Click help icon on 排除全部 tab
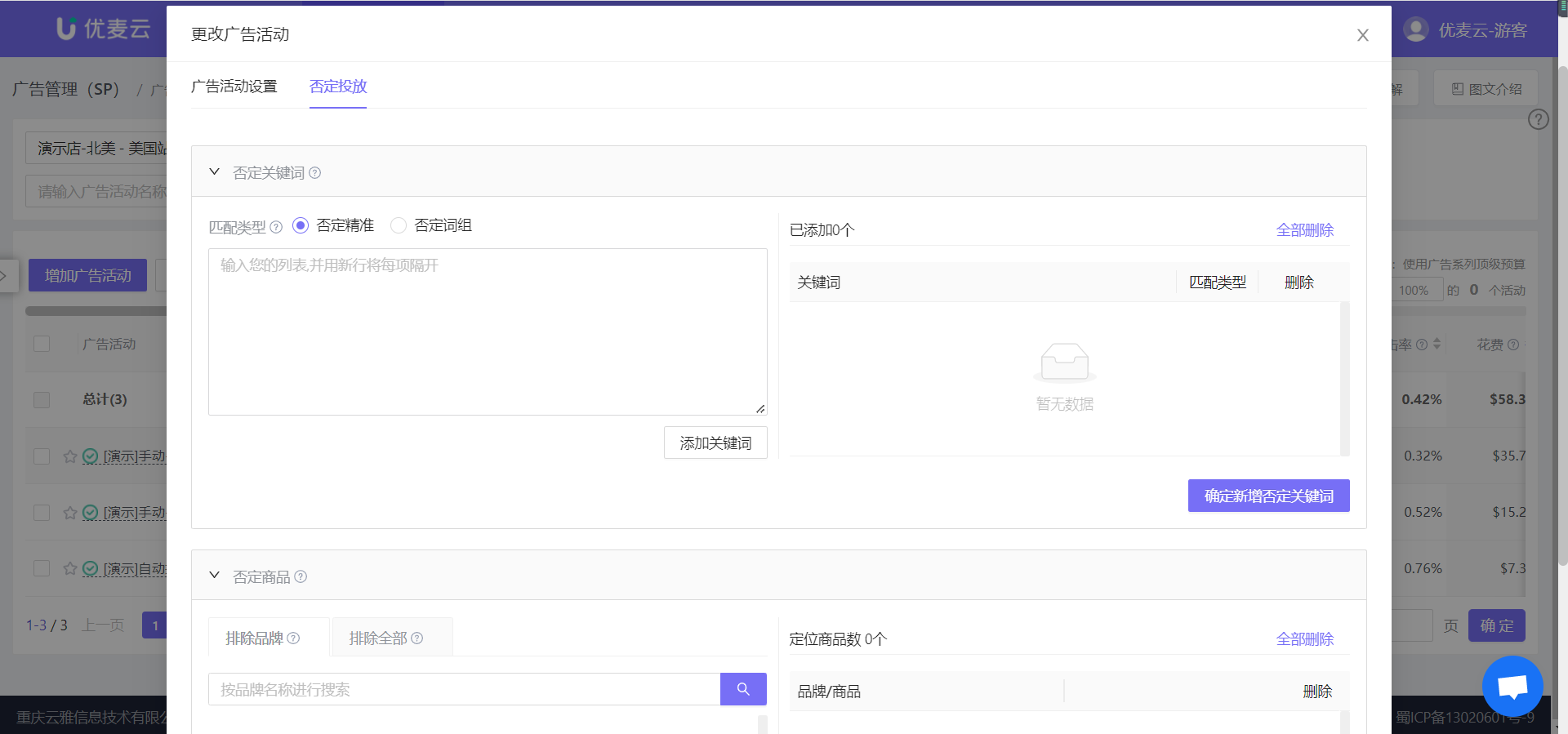This screenshot has height=734, width=1568. point(417,638)
